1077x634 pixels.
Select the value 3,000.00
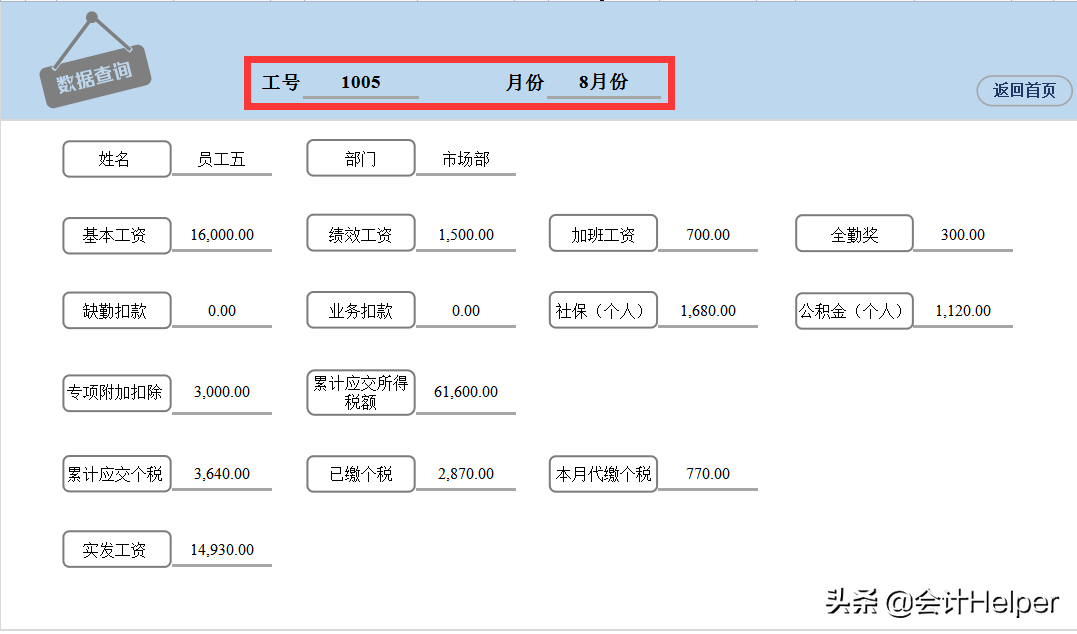click(x=222, y=392)
